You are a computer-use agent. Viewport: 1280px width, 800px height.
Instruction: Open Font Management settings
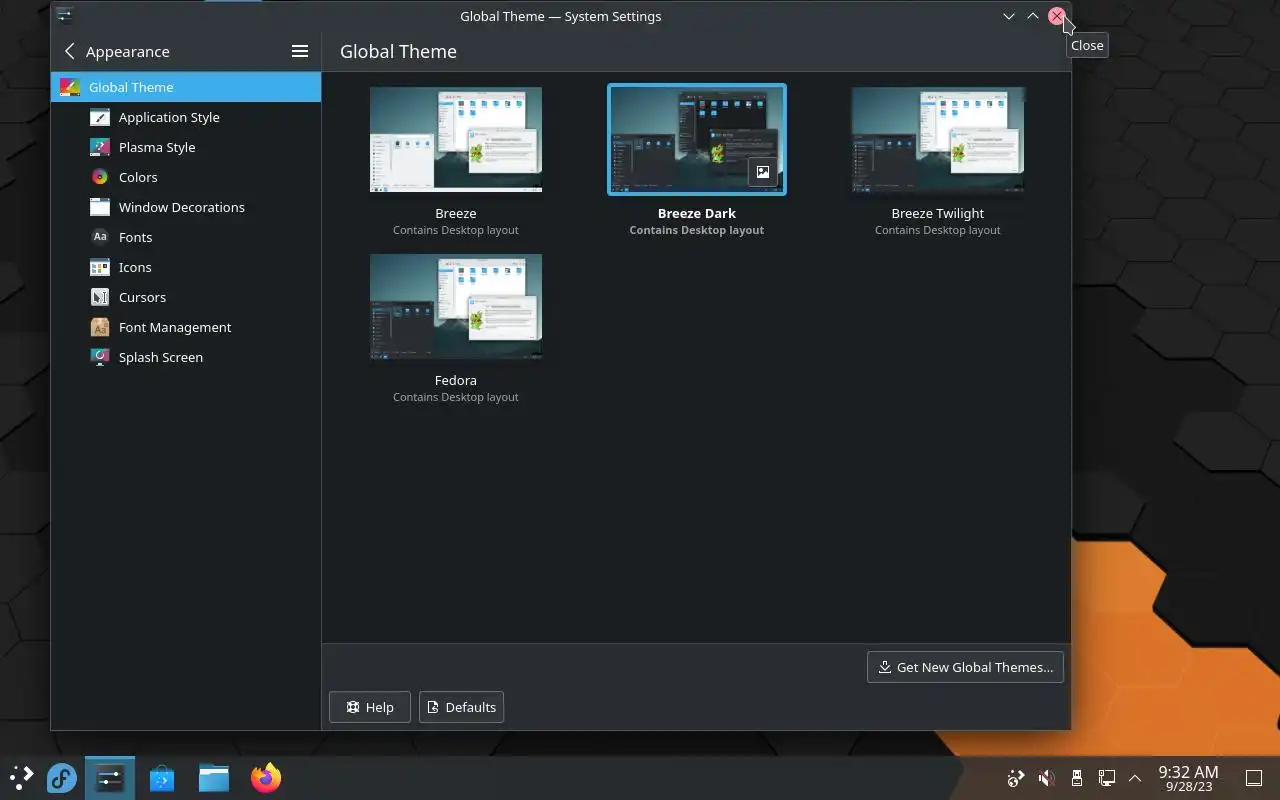[186, 327]
